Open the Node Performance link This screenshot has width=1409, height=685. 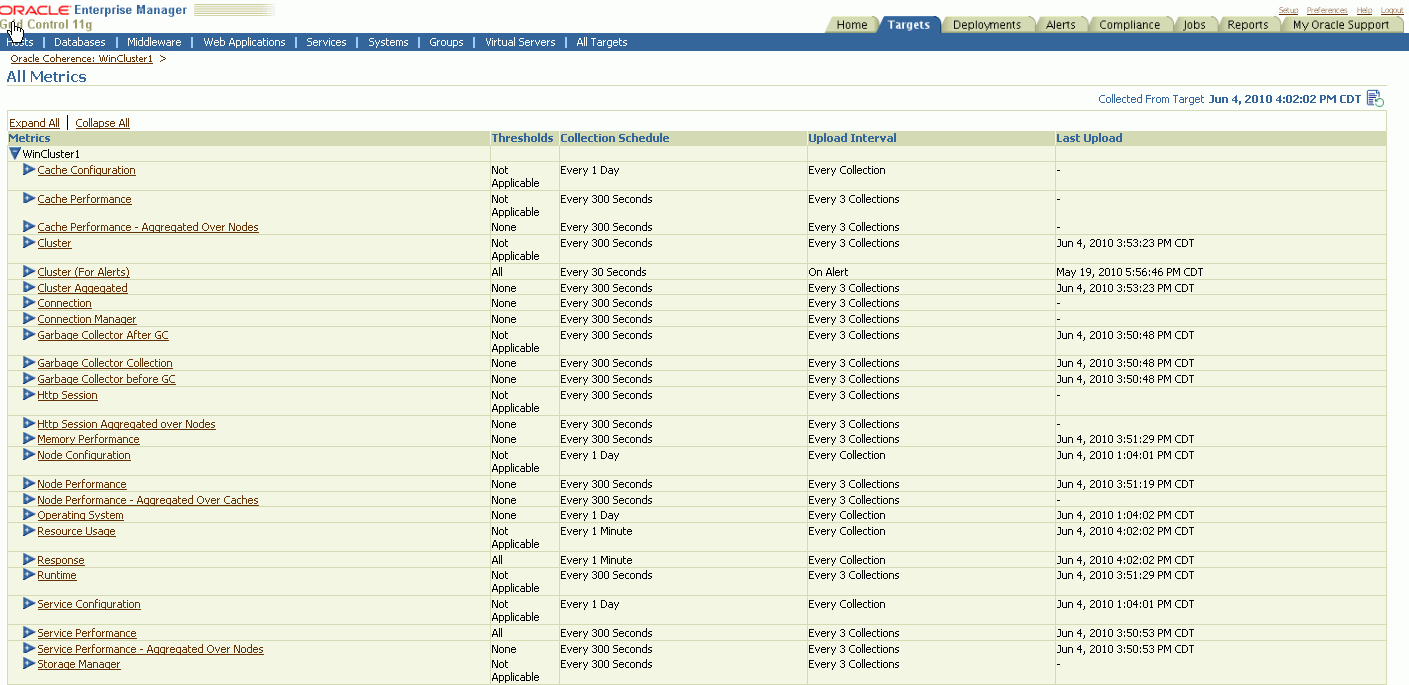tap(82, 484)
